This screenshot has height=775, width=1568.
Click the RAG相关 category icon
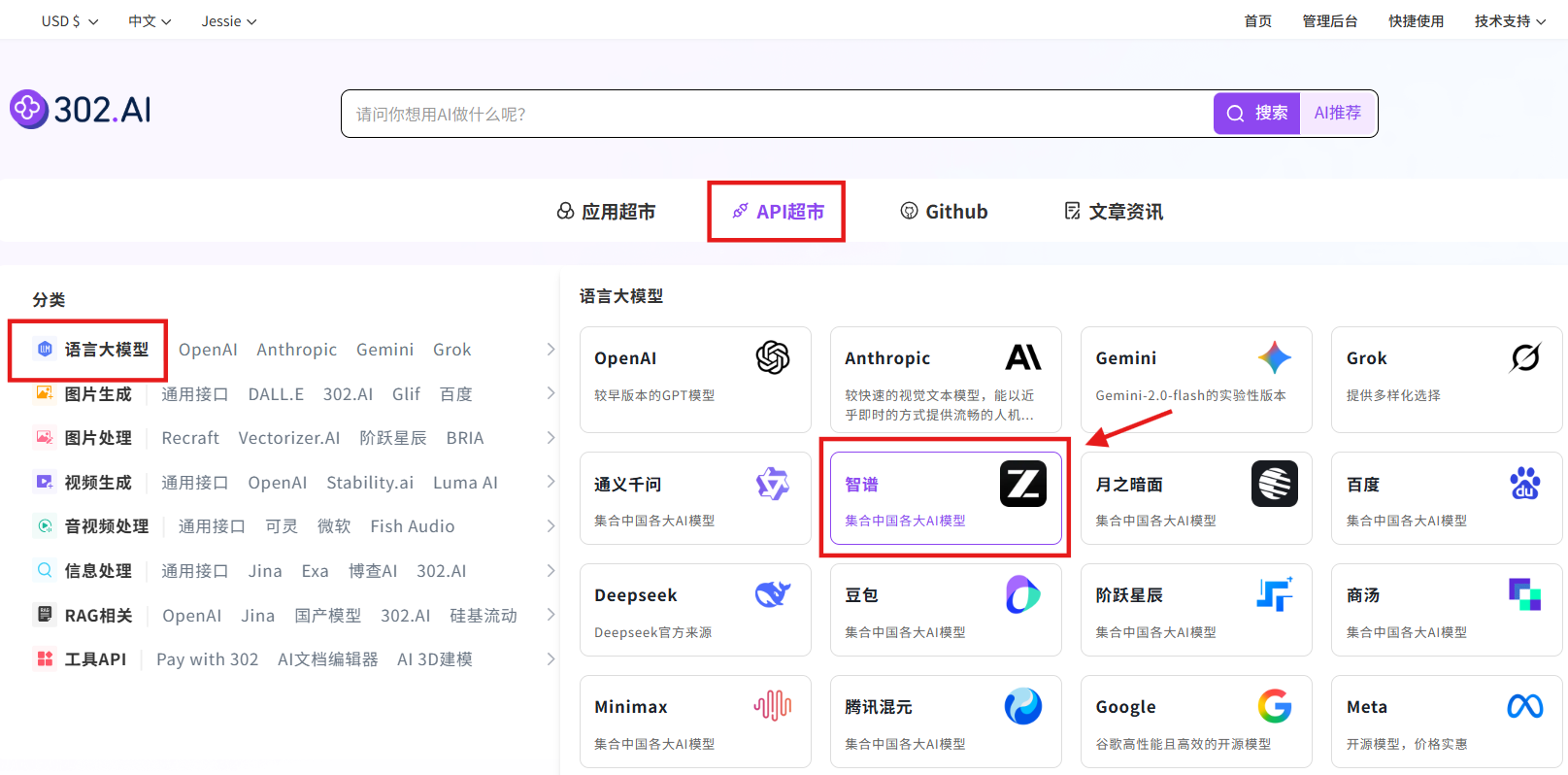point(45,614)
